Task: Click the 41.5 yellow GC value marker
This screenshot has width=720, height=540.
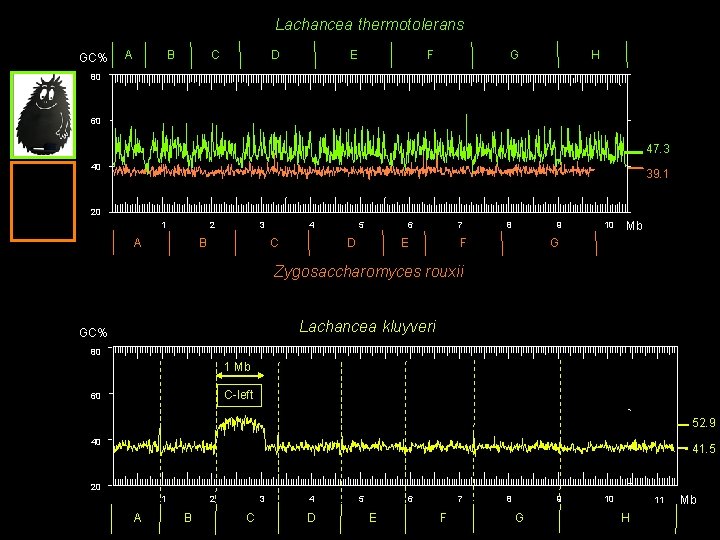Action: click(703, 449)
